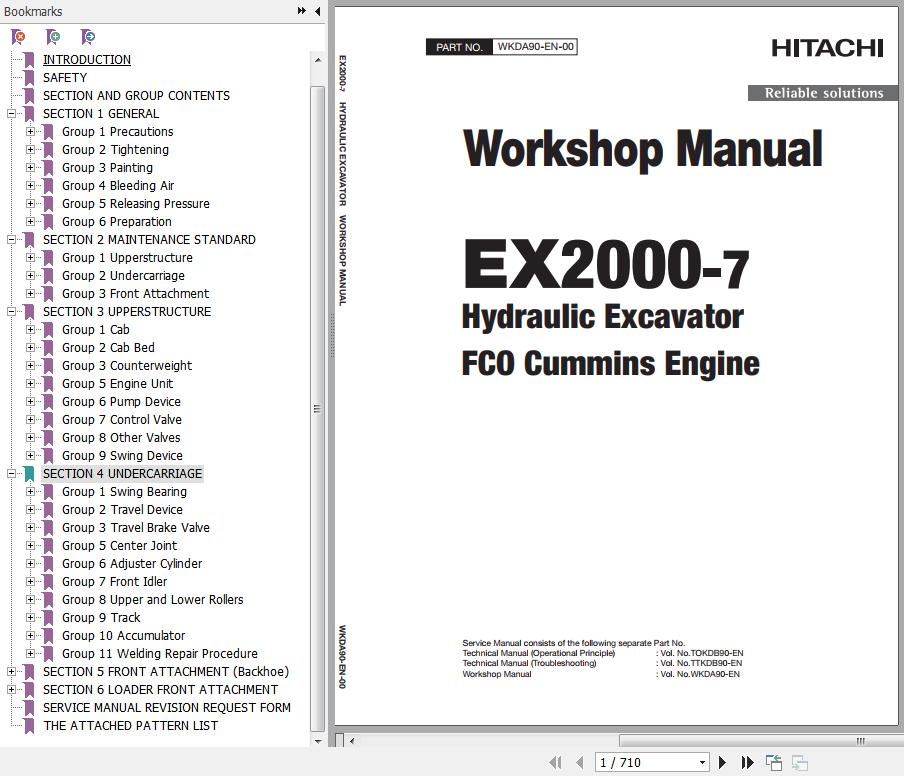The image size is (904, 776).
Task: Expand the bookmarks panel options arrows
Action: (x=302, y=11)
